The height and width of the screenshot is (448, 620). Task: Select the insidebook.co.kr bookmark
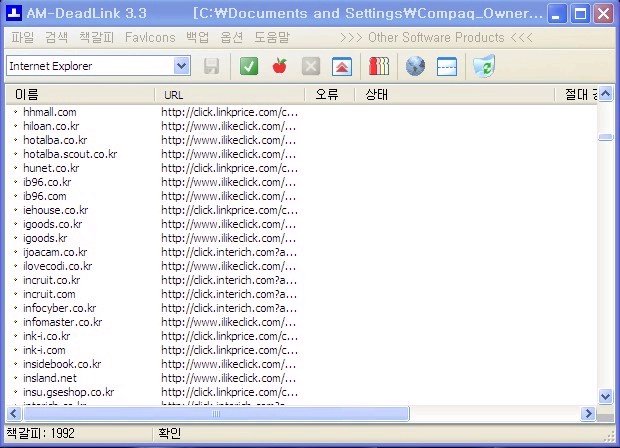62,364
